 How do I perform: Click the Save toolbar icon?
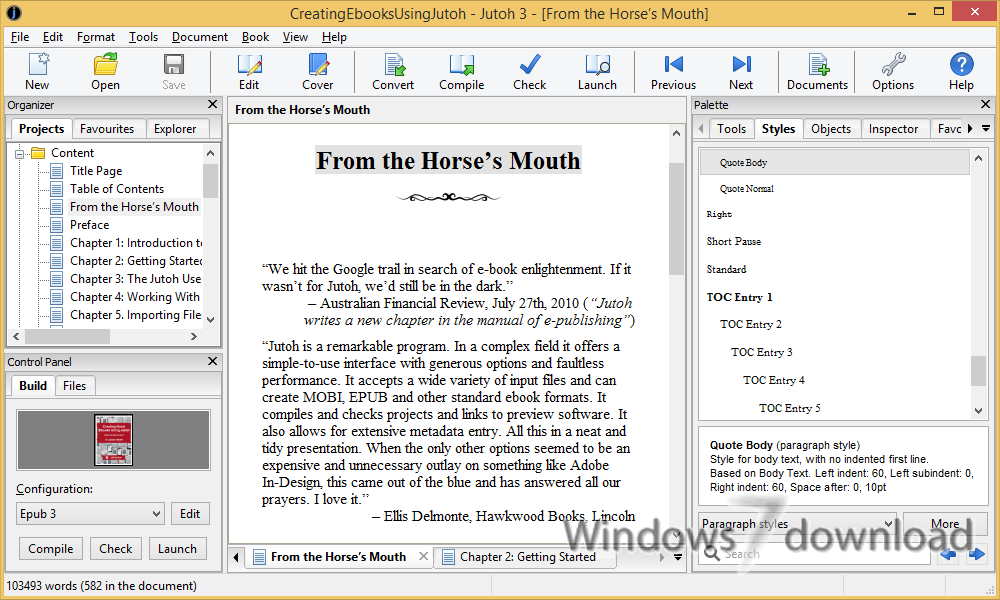(x=173, y=71)
